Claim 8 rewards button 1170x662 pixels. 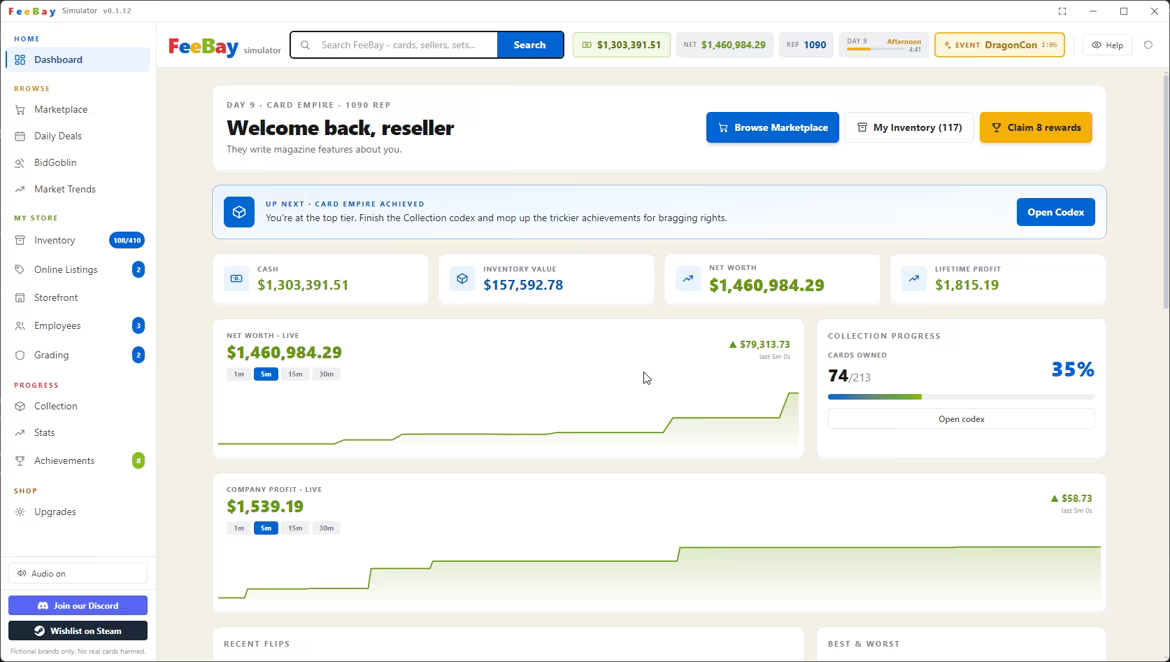(x=1036, y=128)
